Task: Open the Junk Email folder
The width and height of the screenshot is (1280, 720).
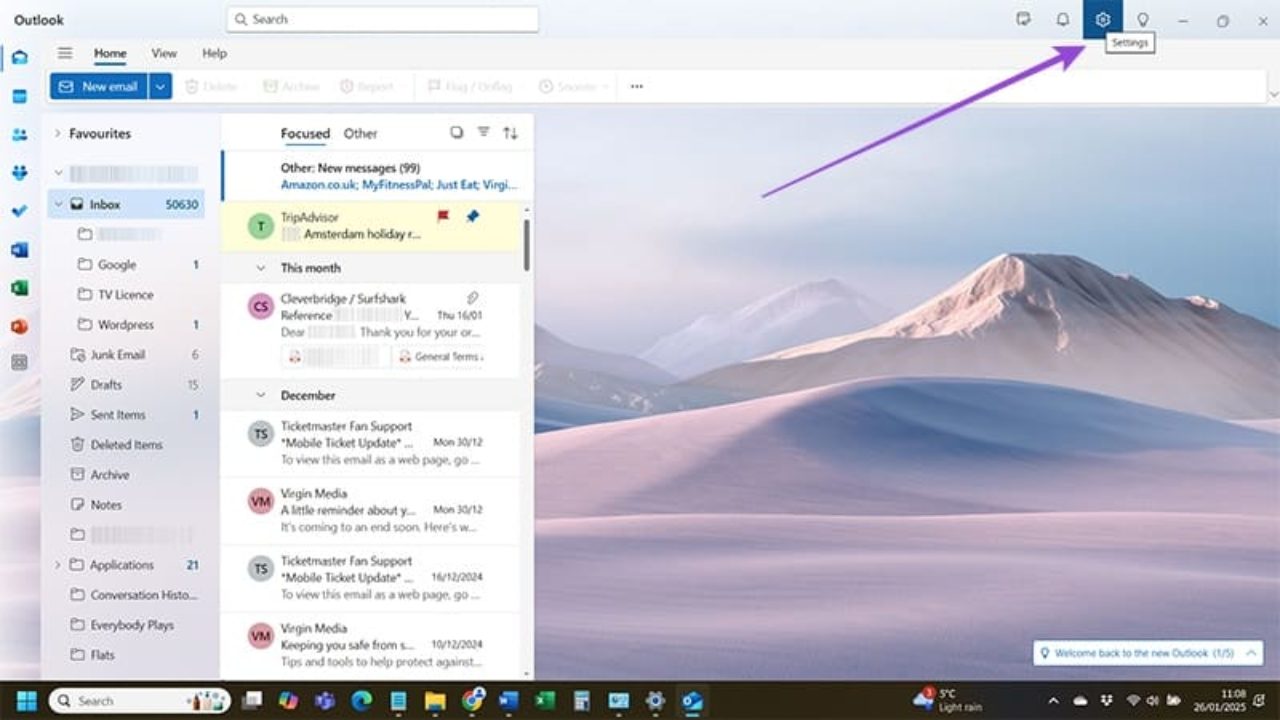Action: point(118,354)
